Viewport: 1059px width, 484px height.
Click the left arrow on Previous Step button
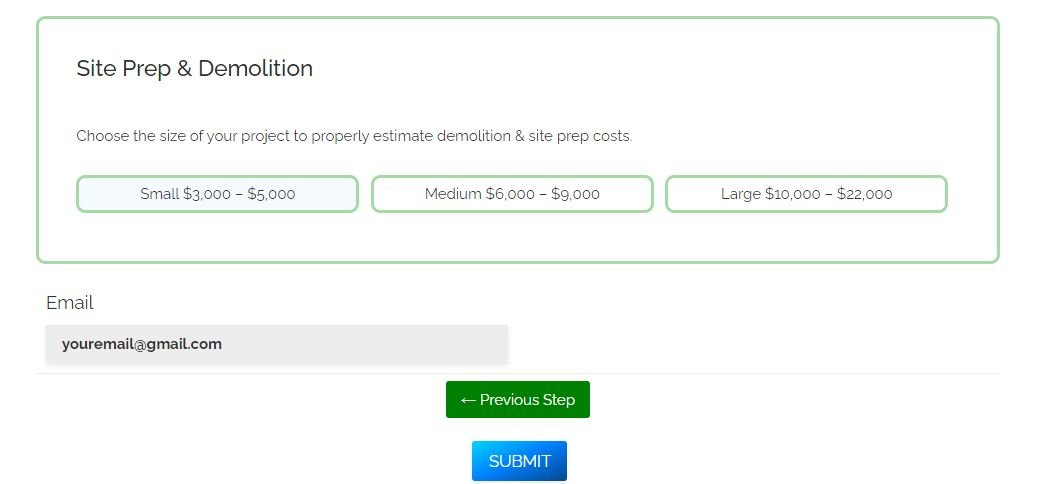pyautogui.click(x=468, y=400)
